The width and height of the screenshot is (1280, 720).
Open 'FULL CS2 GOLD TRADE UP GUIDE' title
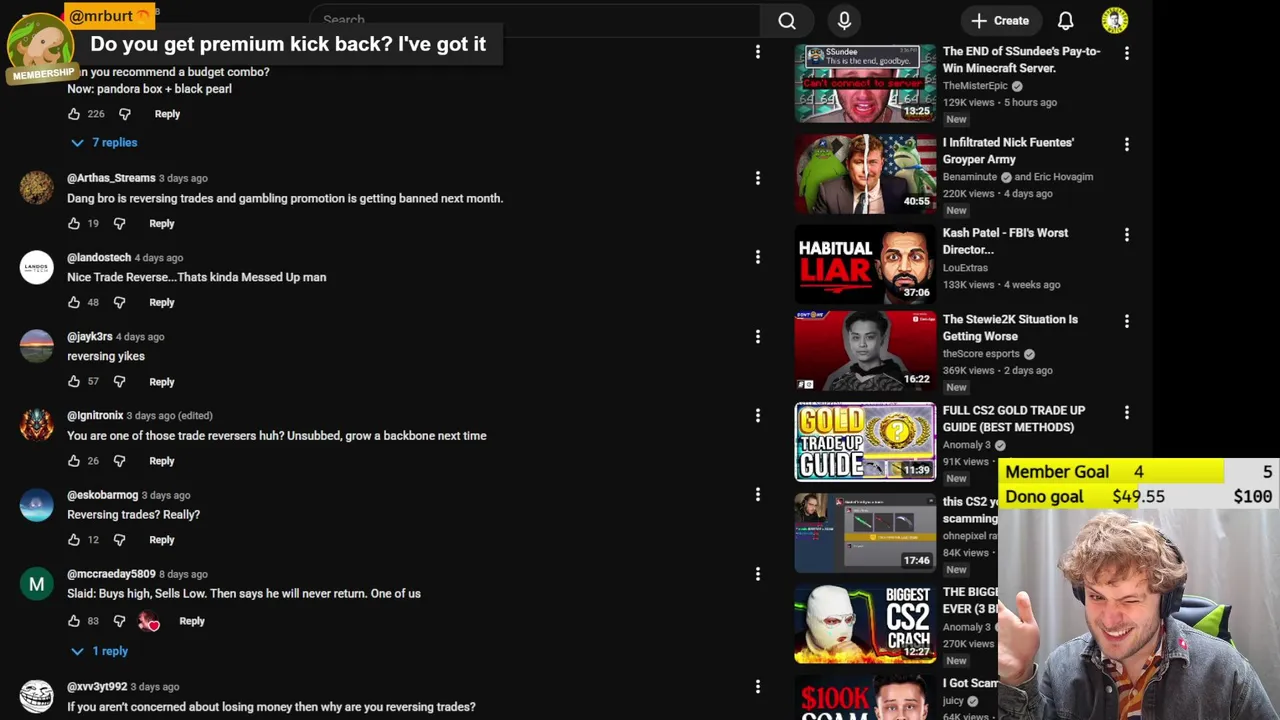[x=1014, y=419]
